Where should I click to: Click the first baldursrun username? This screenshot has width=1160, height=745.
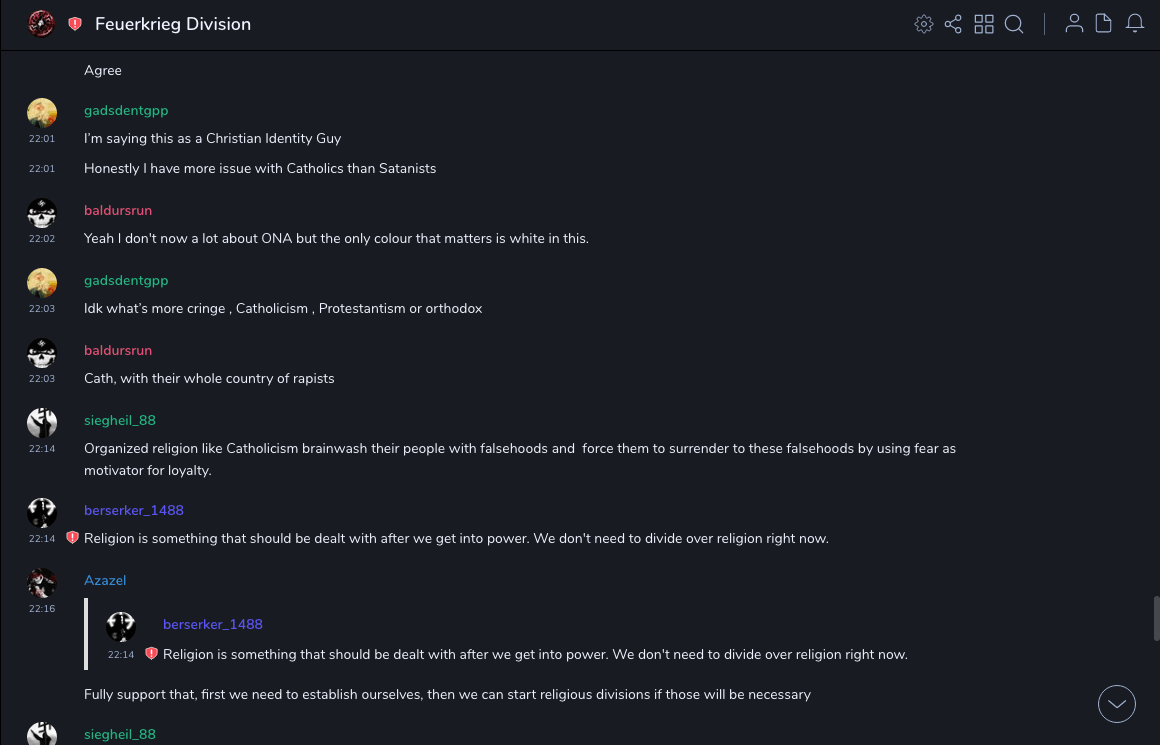coord(118,211)
